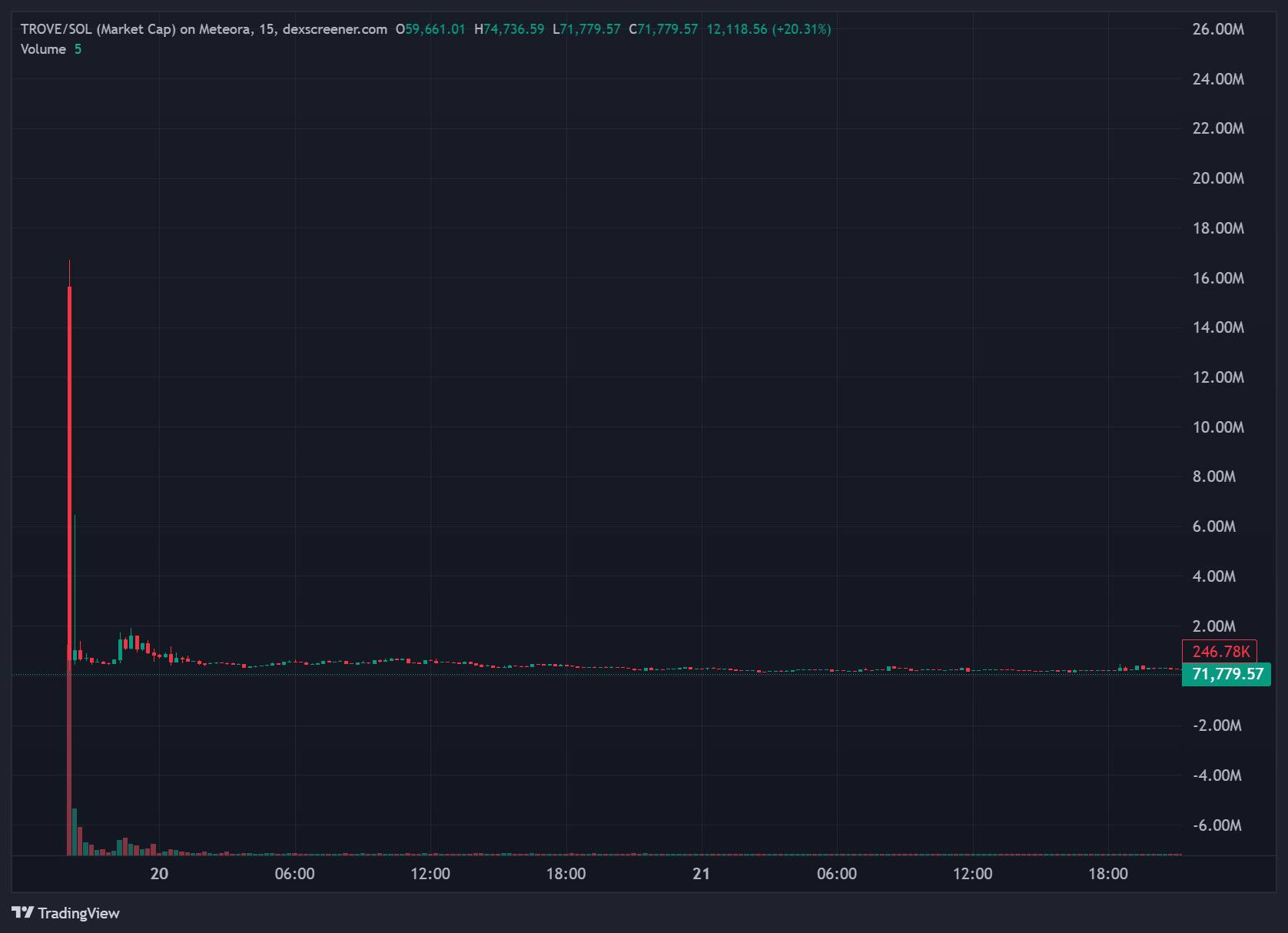The image size is (1288, 933).
Task: Click the -6.00M price axis label
Action: pos(1217,825)
